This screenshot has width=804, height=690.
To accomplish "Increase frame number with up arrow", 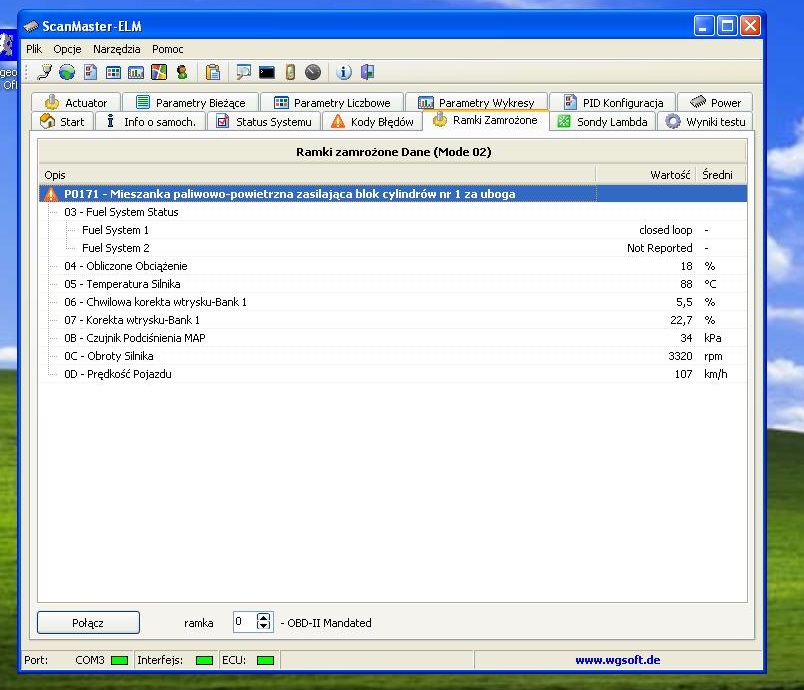I will [264, 617].
